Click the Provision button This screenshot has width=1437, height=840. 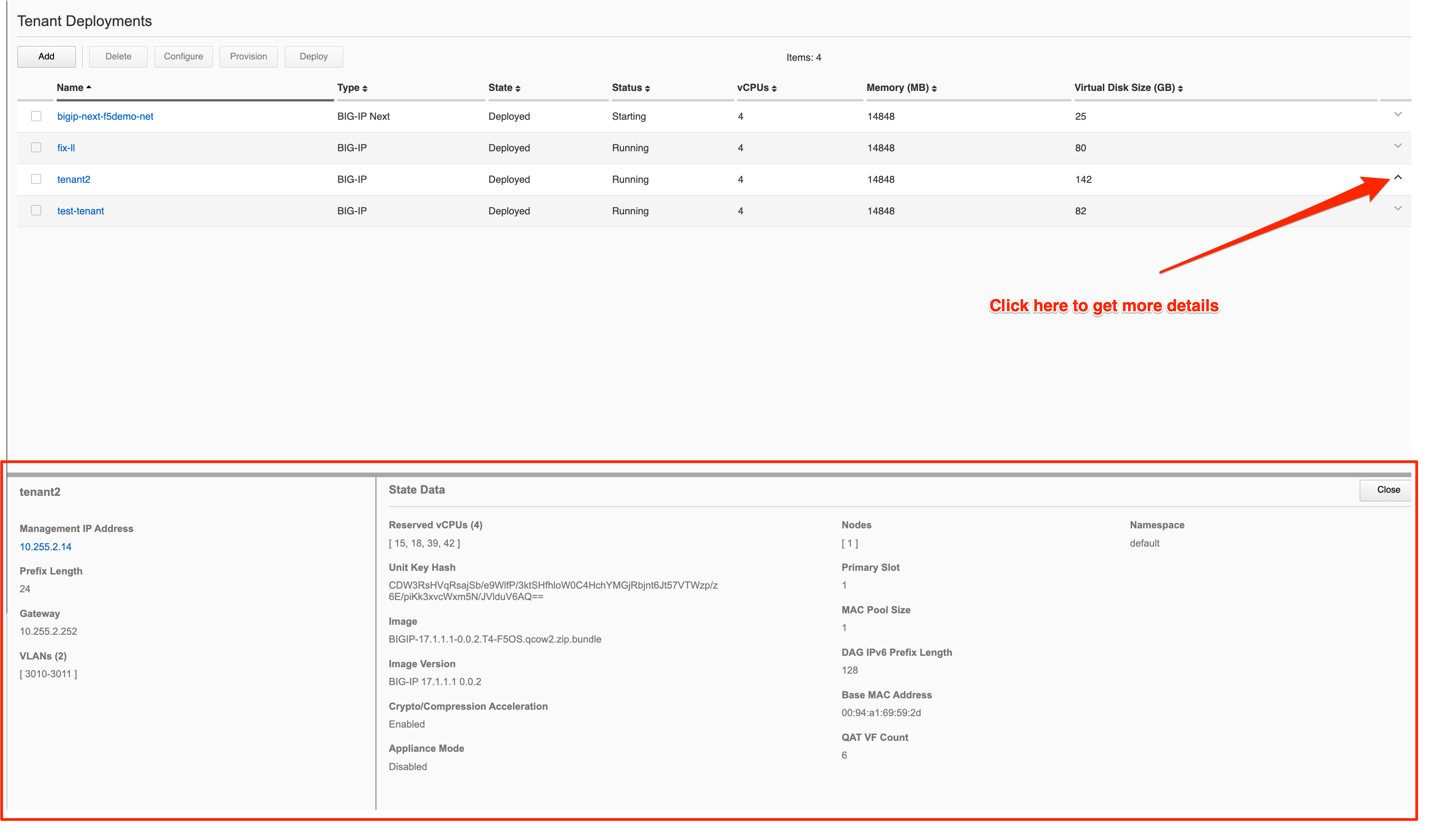click(249, 57)
